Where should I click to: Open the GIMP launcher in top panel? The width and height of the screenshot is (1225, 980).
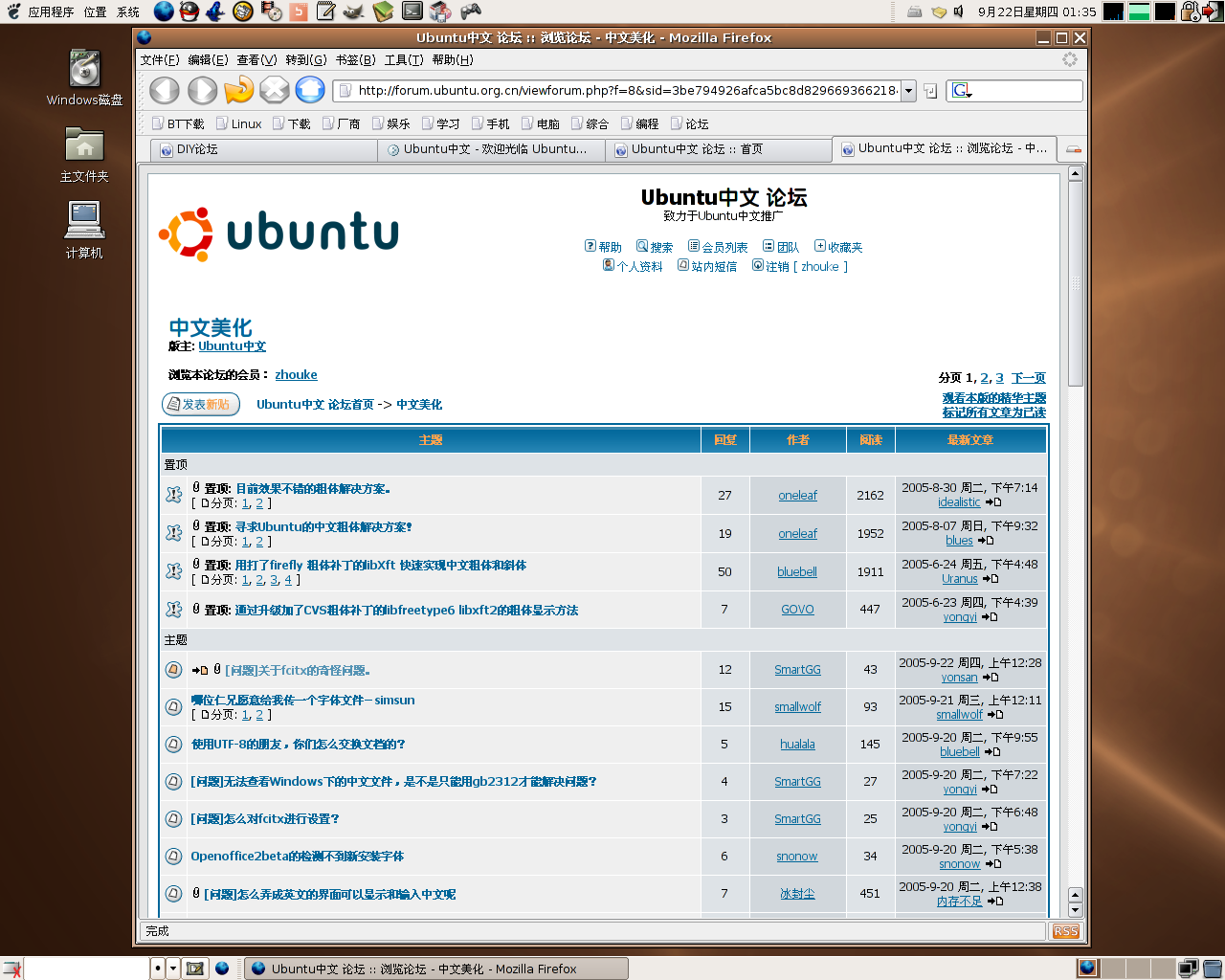[x=353, y=11]
